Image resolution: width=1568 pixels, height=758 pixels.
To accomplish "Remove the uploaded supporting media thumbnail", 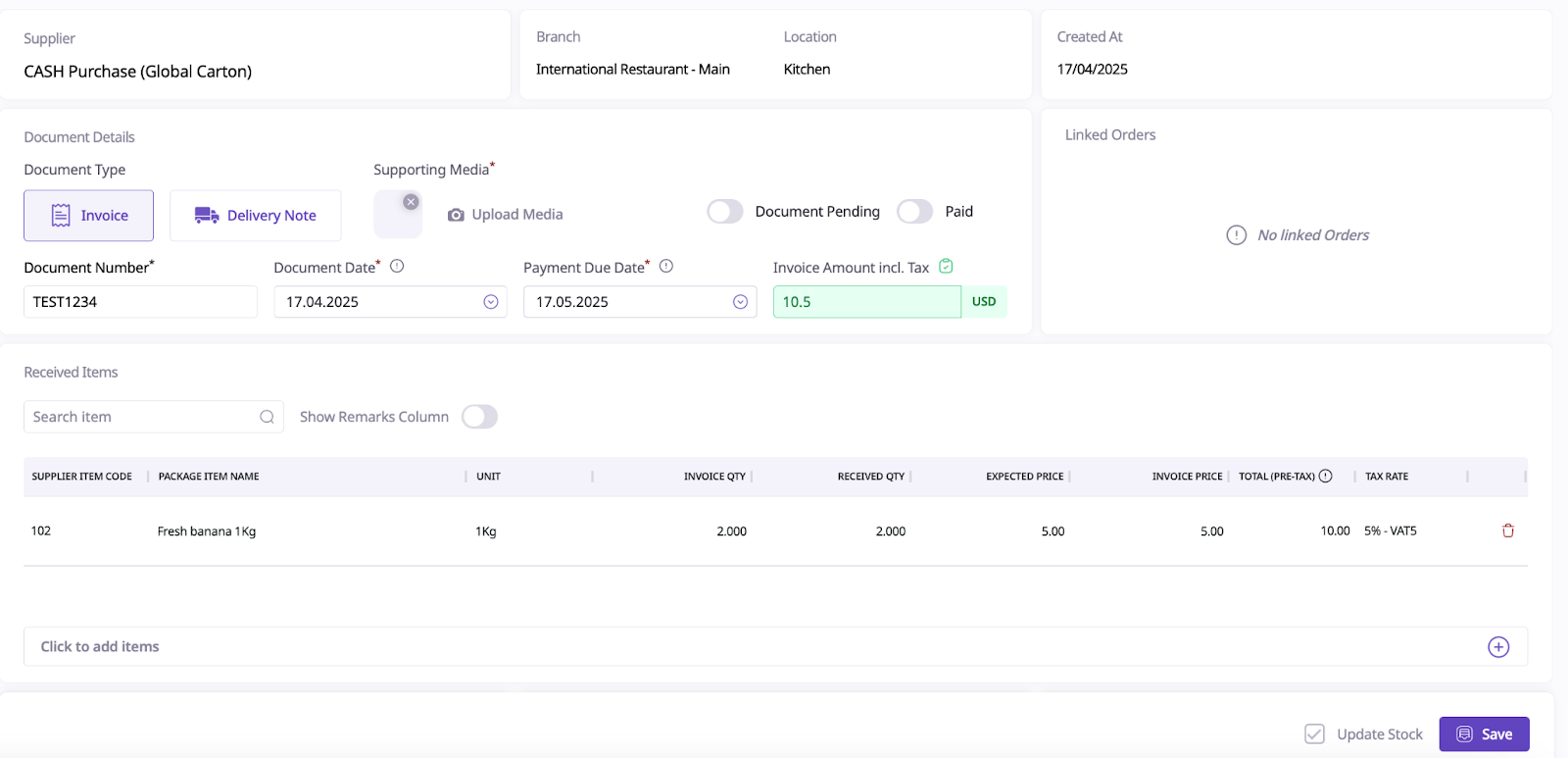I will click(x=411, y=202).
